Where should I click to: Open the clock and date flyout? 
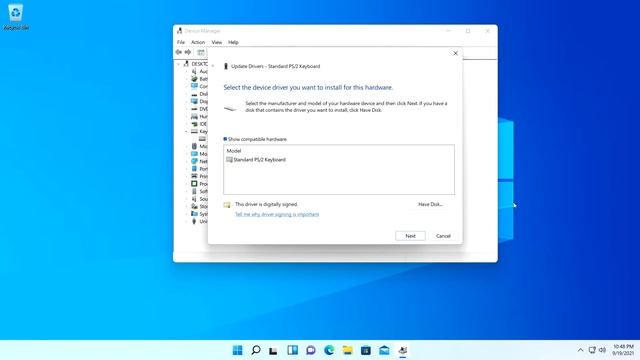[x=623, y=350]
